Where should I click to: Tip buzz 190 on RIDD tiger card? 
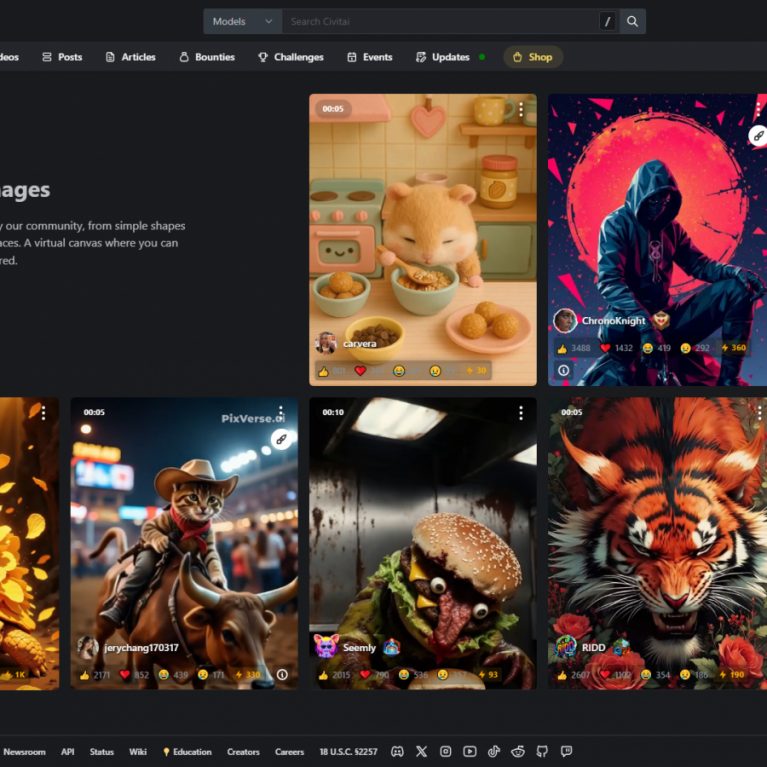[x=732, y=675]
